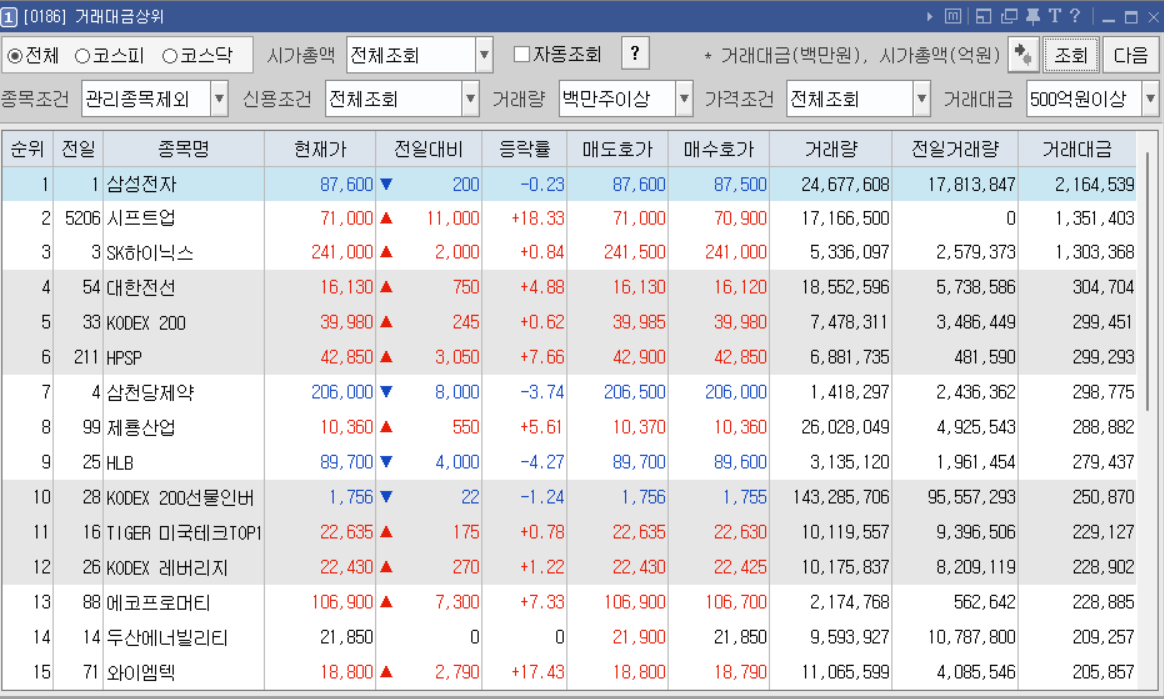Click the down triangle icon in 삼천당제약 row

click(x=386, y=392)
